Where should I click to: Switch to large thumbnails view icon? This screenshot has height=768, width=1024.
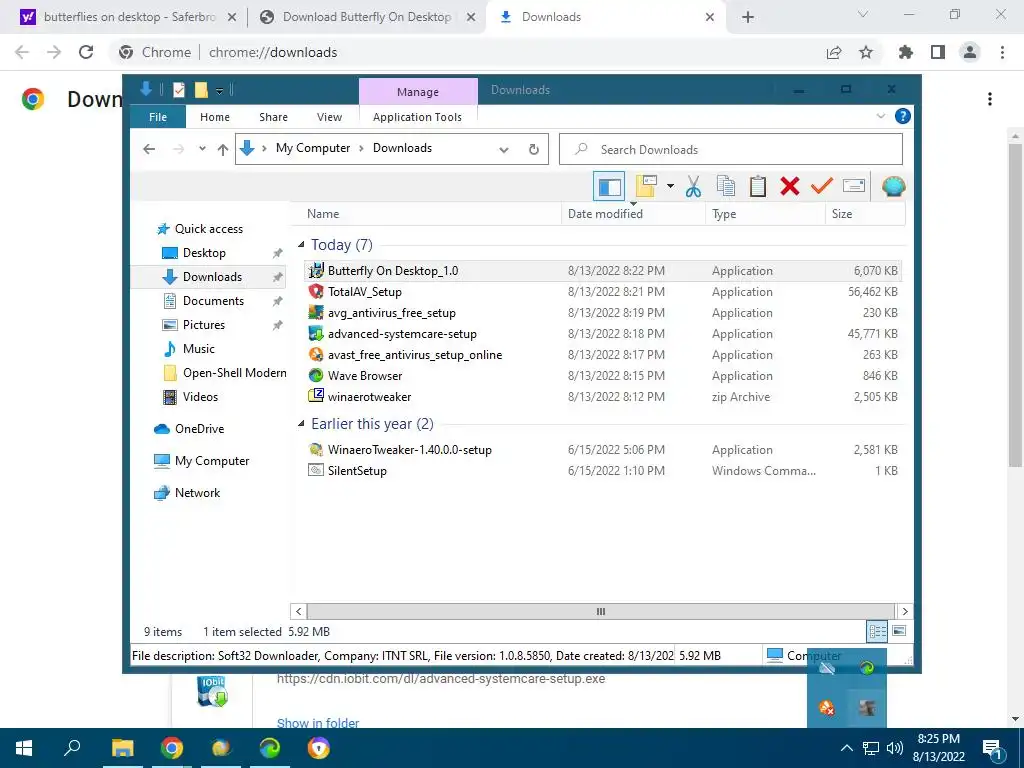coord(899,631)
